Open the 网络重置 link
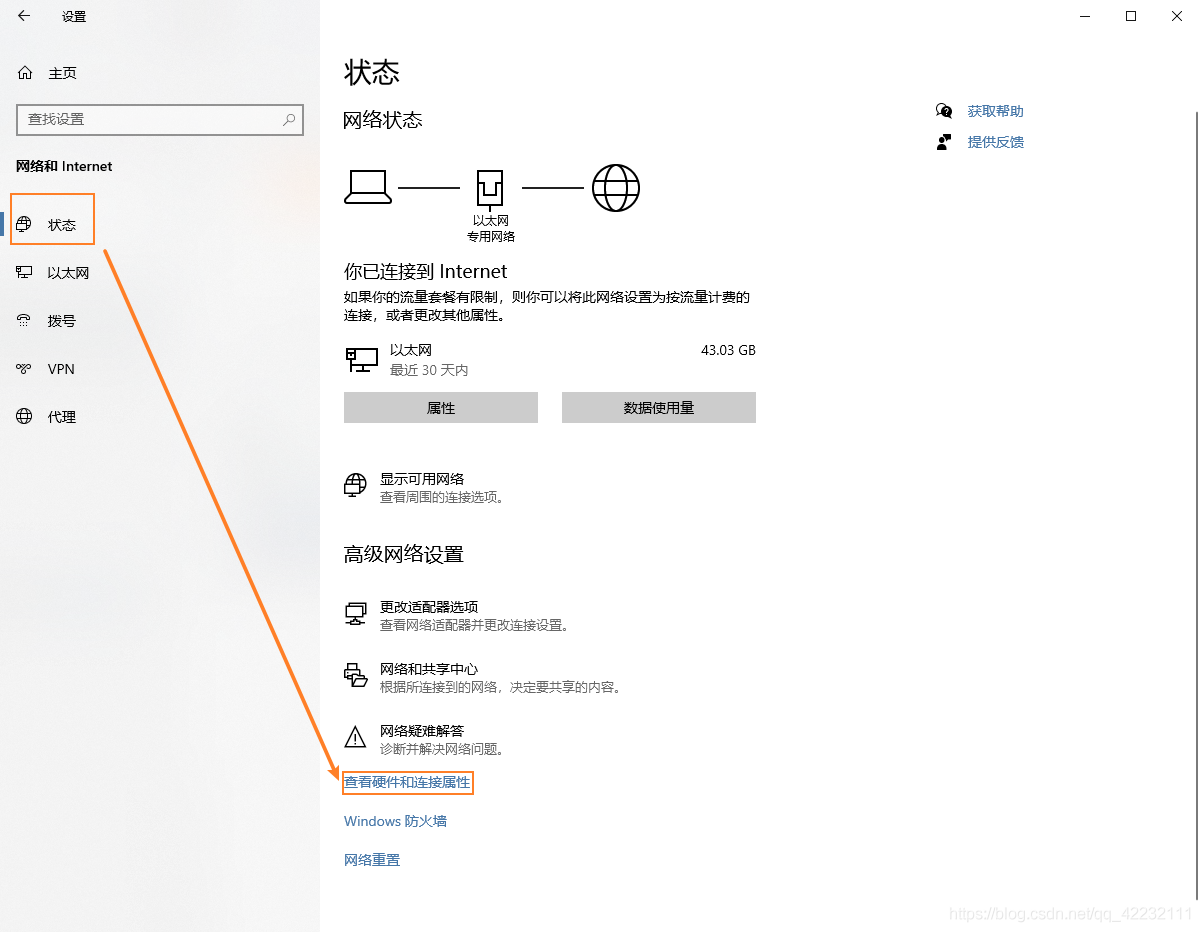 tap(372, 860)
